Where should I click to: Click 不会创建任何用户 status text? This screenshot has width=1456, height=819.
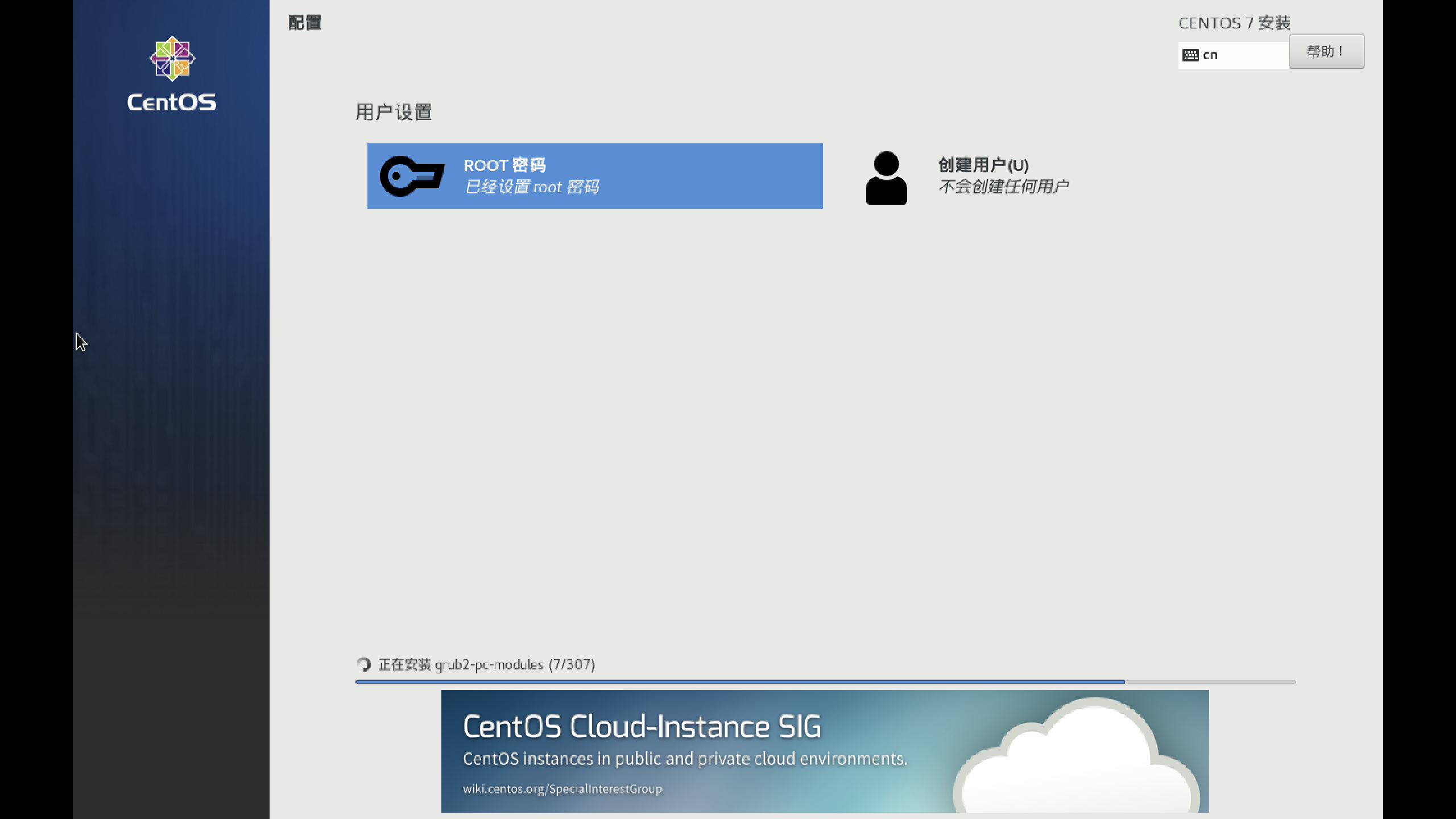[x=1003, y=187]
